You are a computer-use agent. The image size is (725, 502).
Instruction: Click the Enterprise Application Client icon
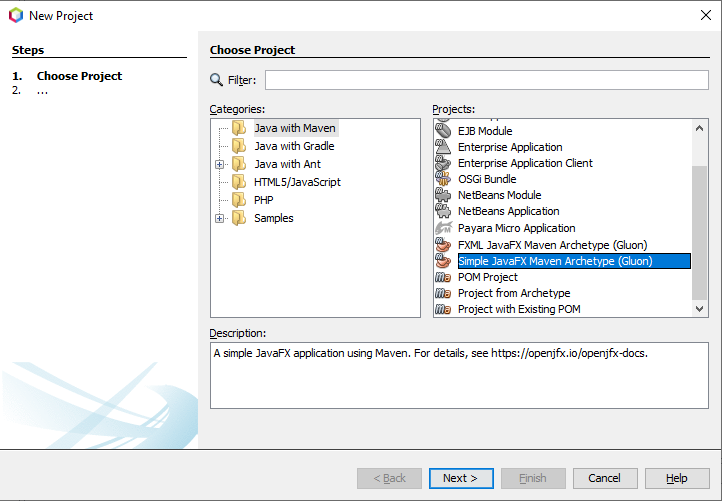[443, 163]
